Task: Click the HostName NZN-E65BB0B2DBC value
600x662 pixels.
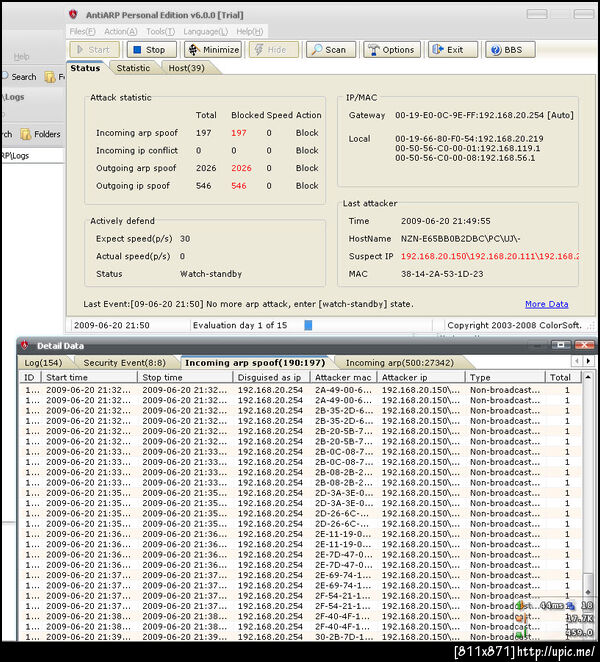Action: pyautogui.click(x=460, y=239)
